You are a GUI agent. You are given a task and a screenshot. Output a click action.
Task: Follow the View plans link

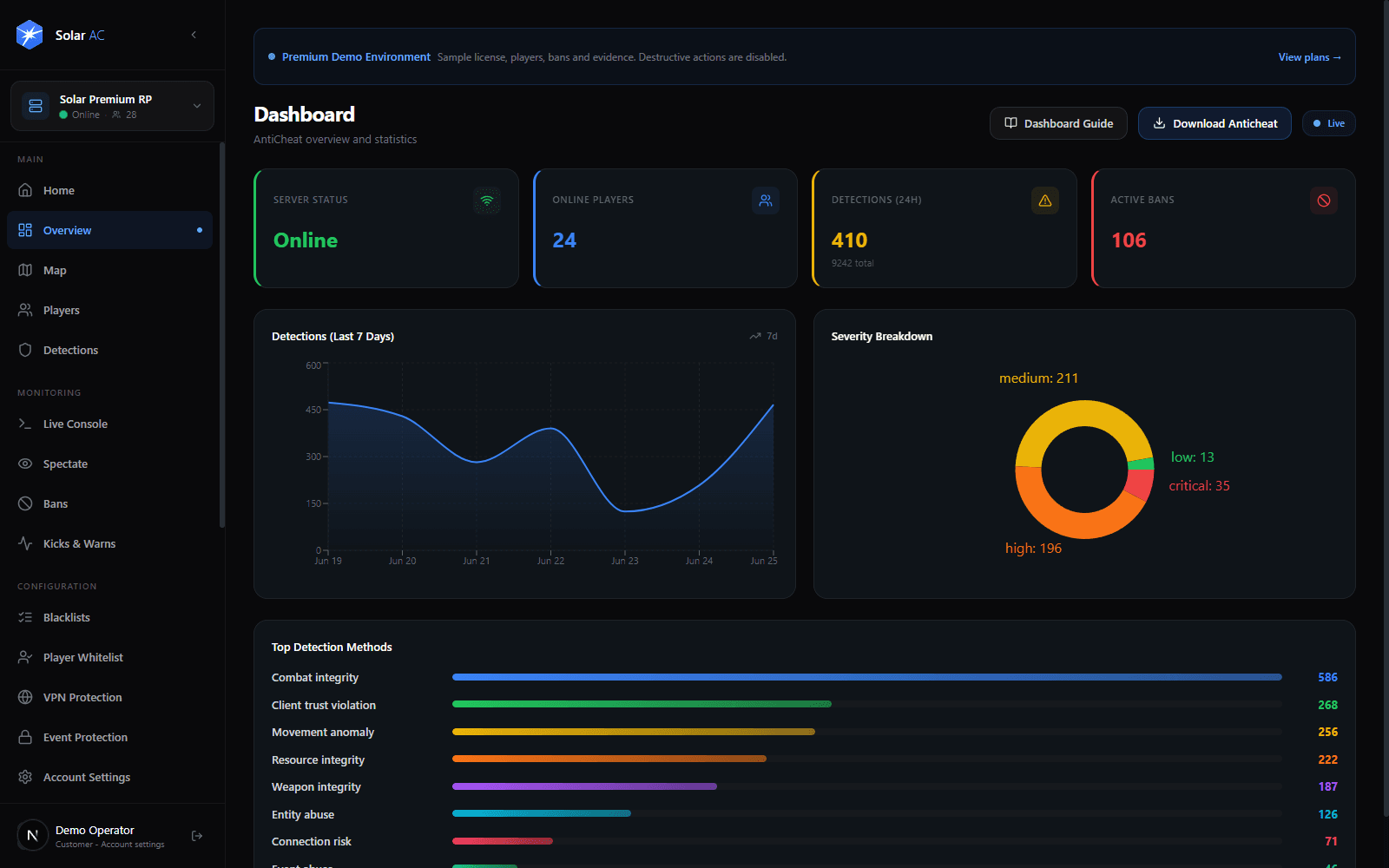[x=1309, y=57]
